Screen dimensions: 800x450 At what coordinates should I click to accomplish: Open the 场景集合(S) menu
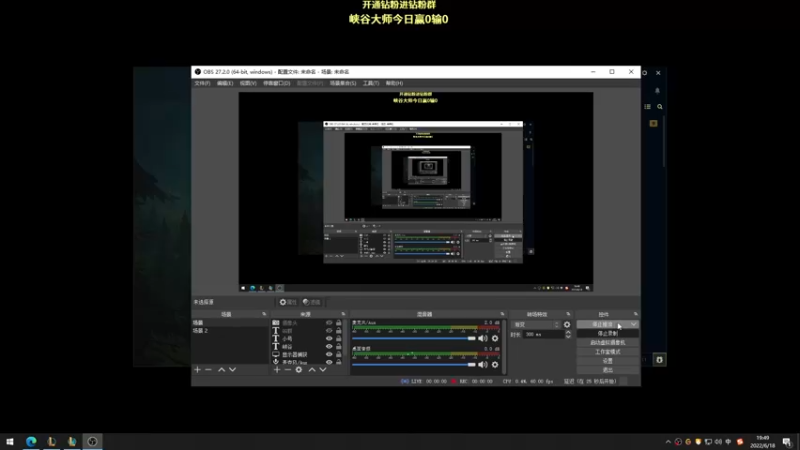pyautogui.click(x=343, y=83)
